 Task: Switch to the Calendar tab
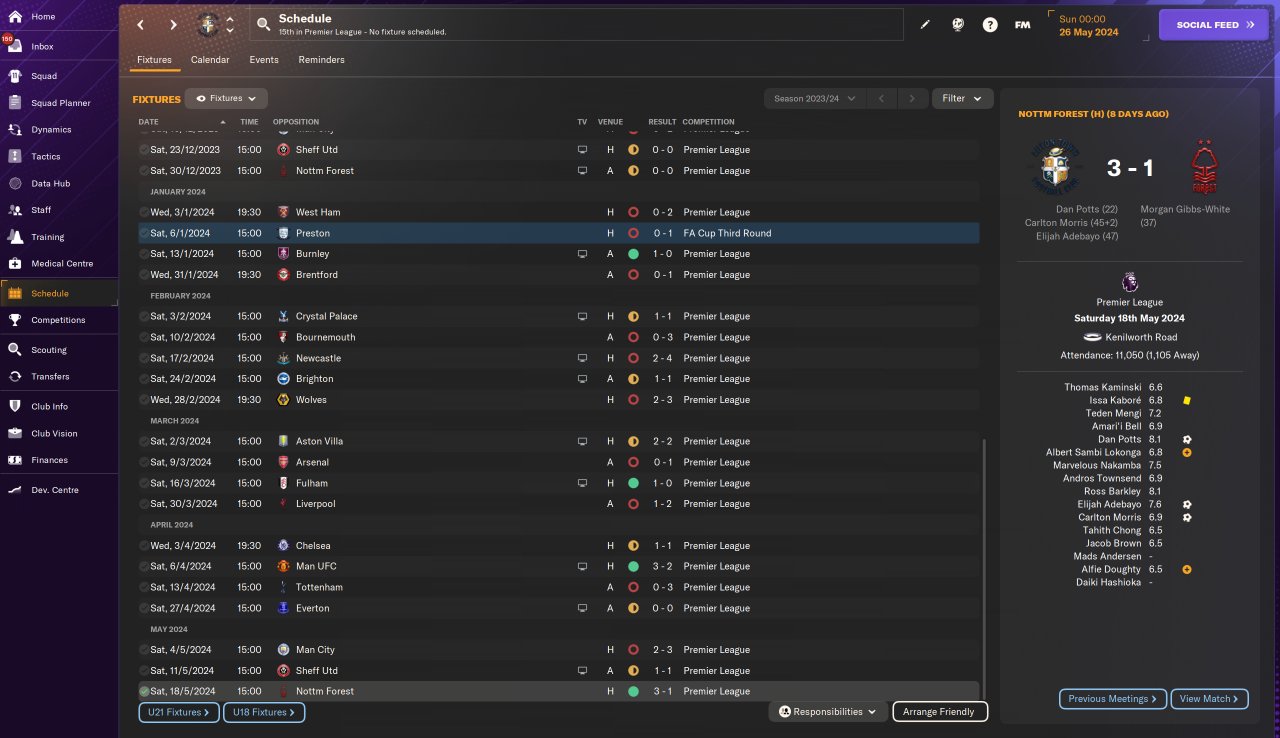[210, 60]
